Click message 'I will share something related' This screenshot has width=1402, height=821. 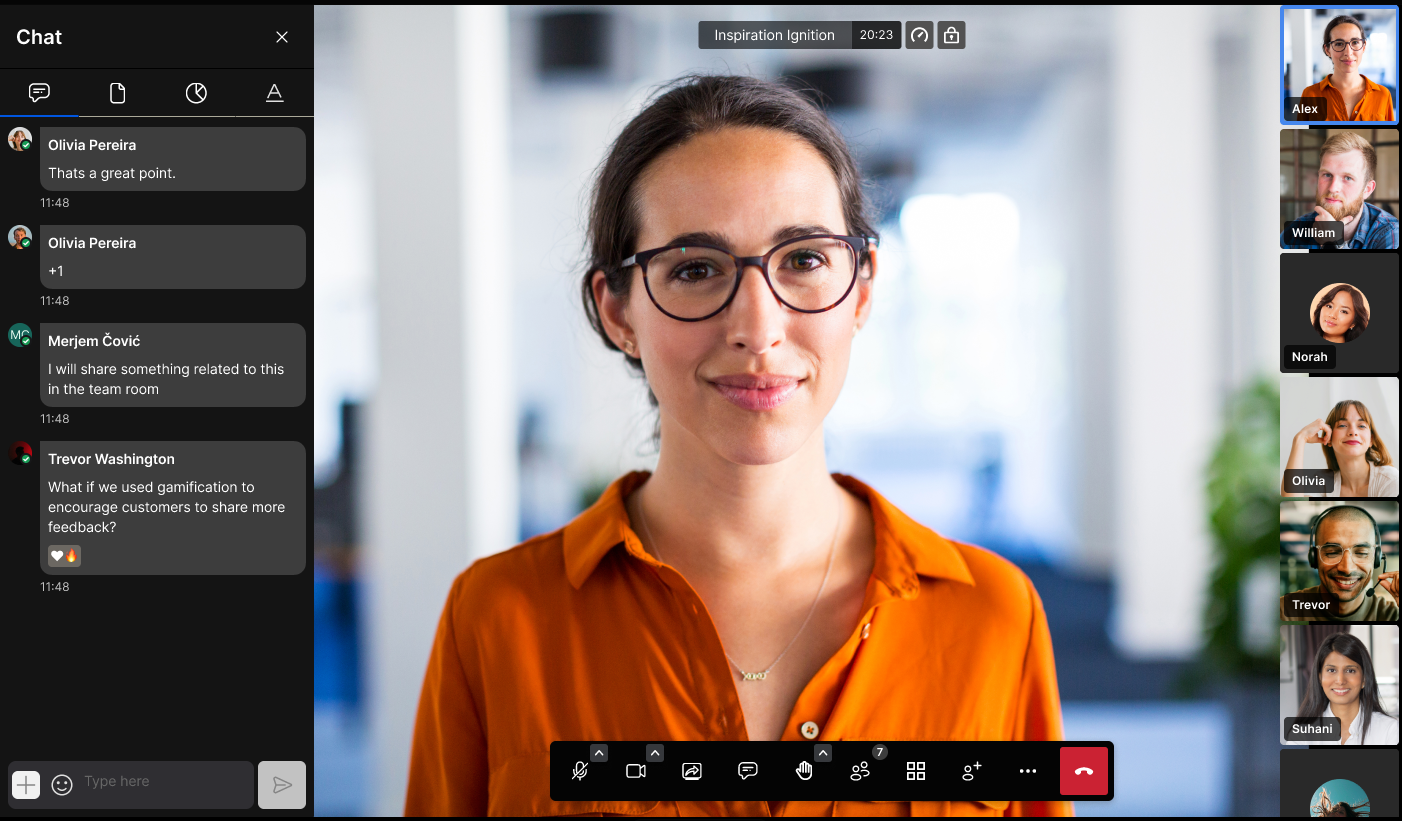tap(166, 379)
